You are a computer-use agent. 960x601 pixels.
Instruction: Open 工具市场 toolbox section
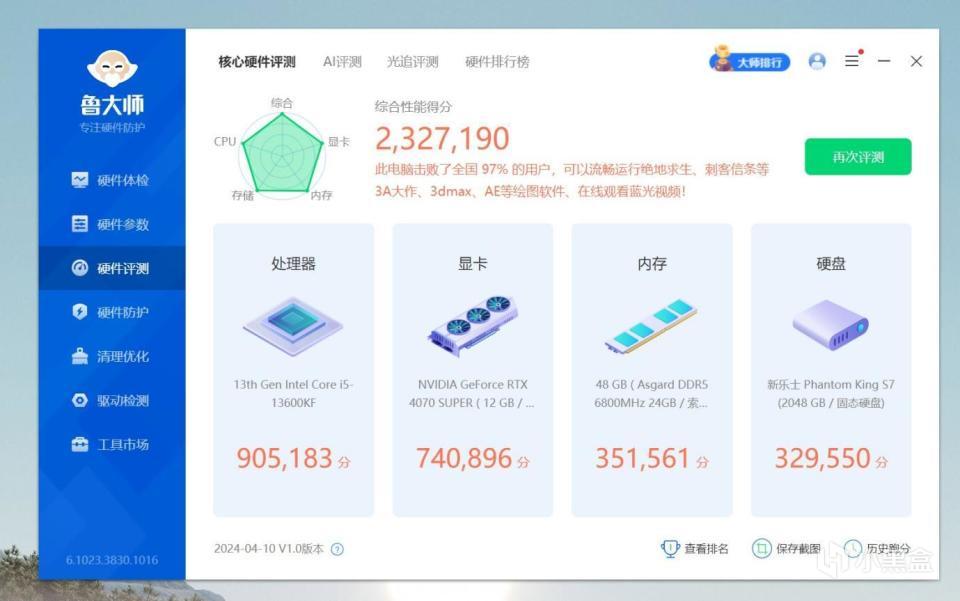click(111, 444)
